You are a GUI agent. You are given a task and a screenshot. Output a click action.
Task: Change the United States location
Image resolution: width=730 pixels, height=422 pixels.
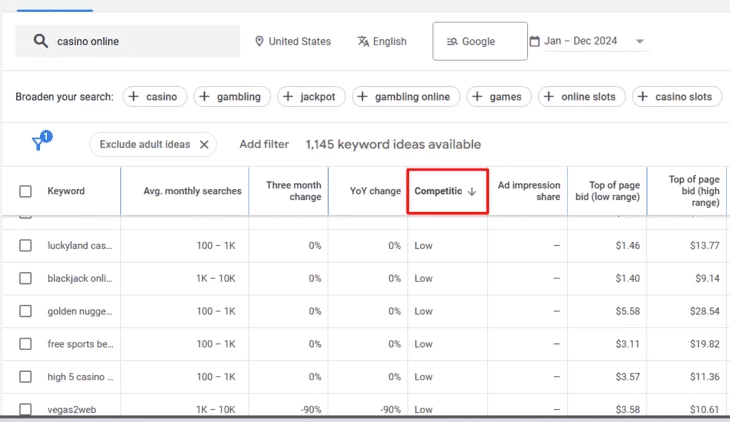click(x=293, y=41)
